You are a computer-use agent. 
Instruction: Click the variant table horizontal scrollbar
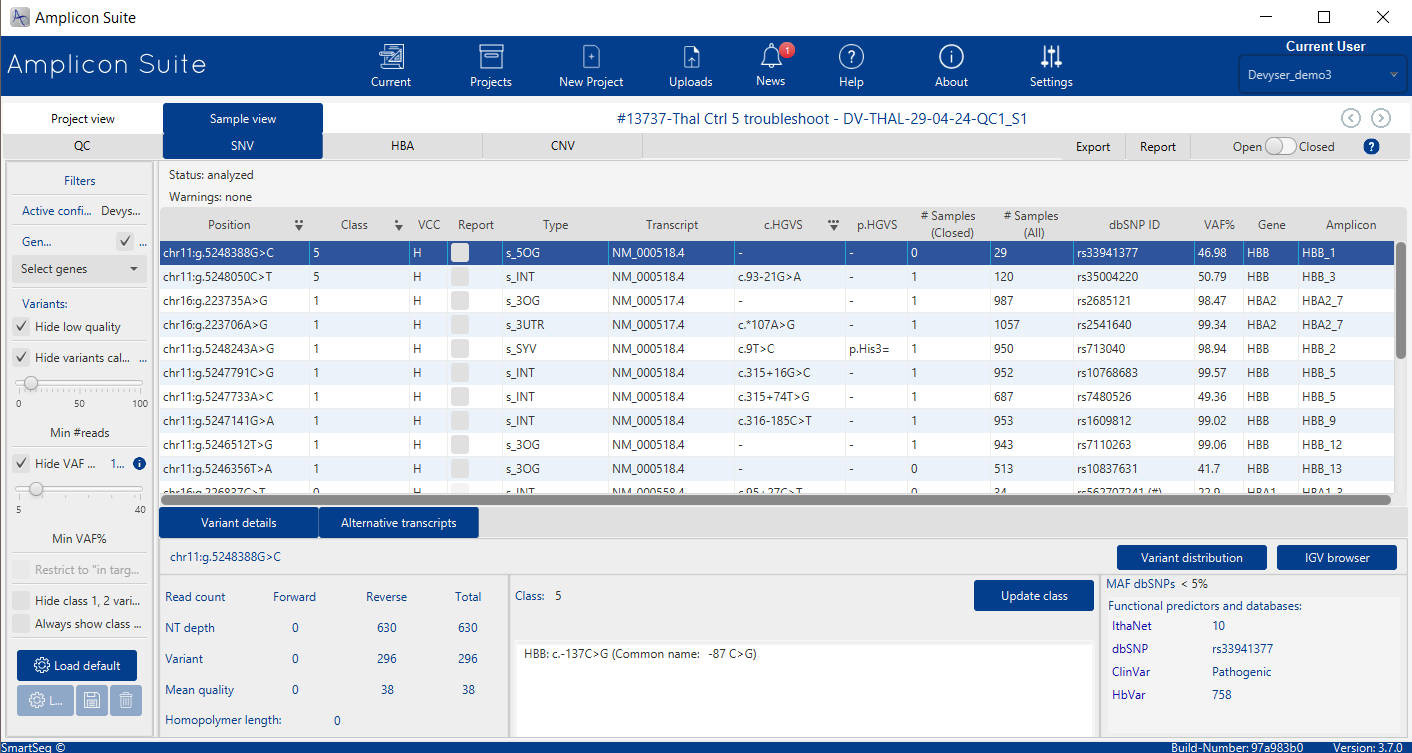[776, 499]
